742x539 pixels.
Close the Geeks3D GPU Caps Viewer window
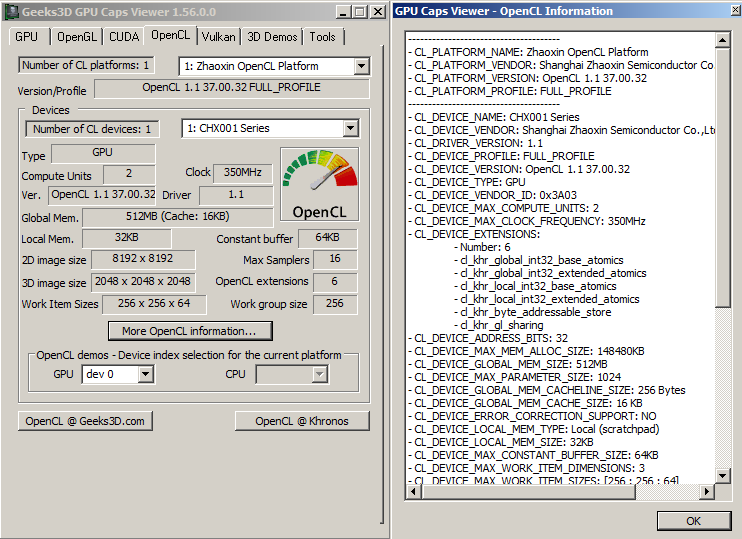coord(378,12)
